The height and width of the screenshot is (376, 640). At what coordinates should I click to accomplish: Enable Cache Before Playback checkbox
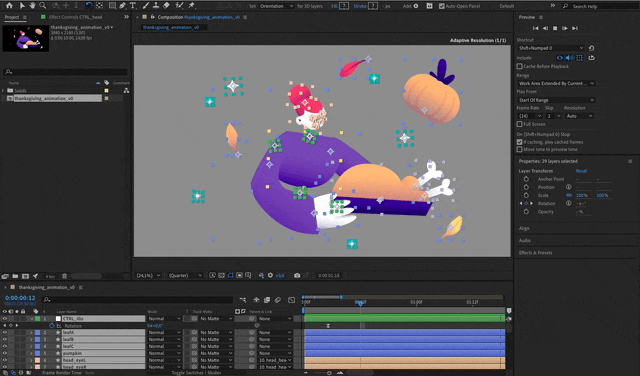point(520,66)
